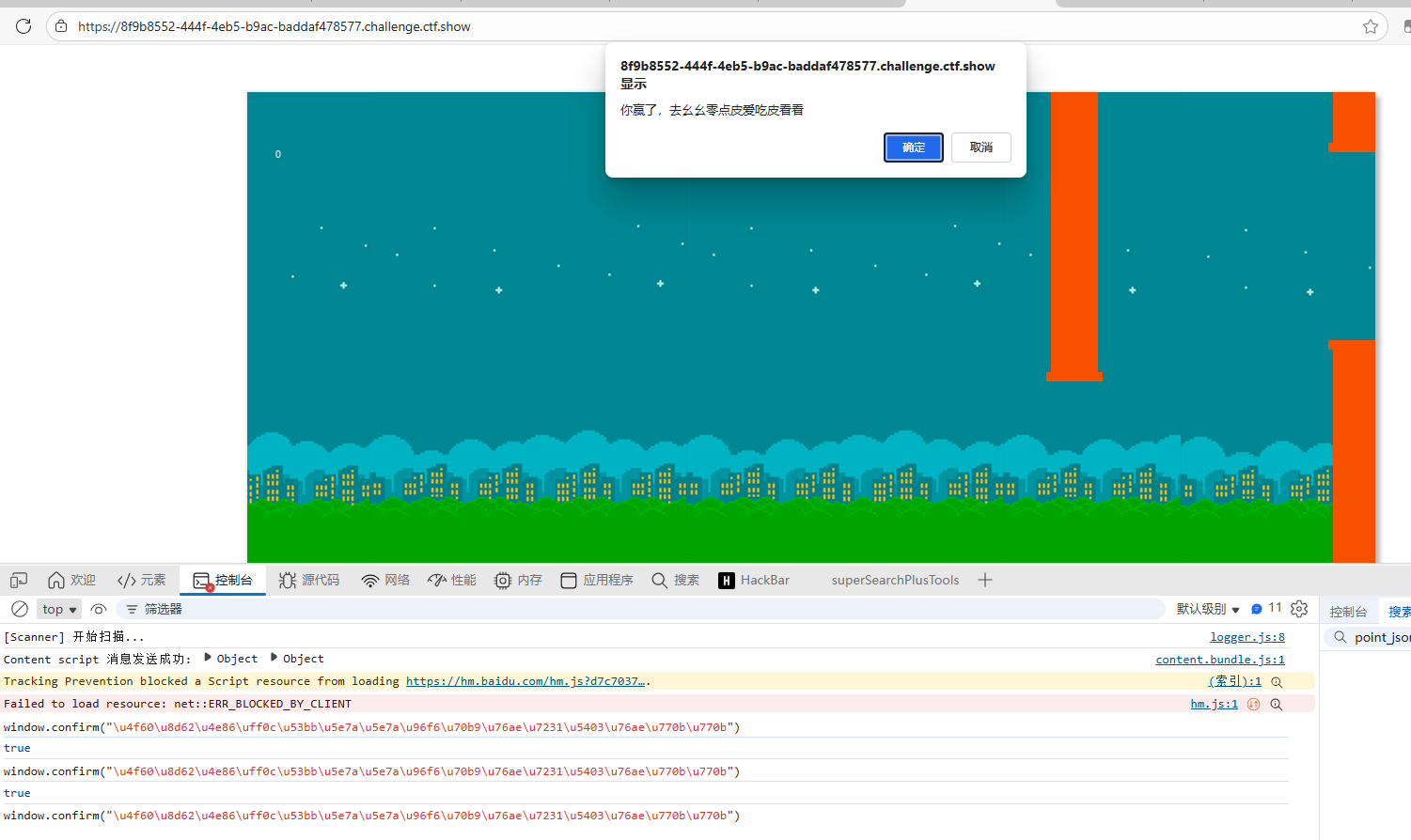This screenshot has height=840, width=1411.
Task: Open the content.bundle.js:1 source link
Action: coord(1220,660)
